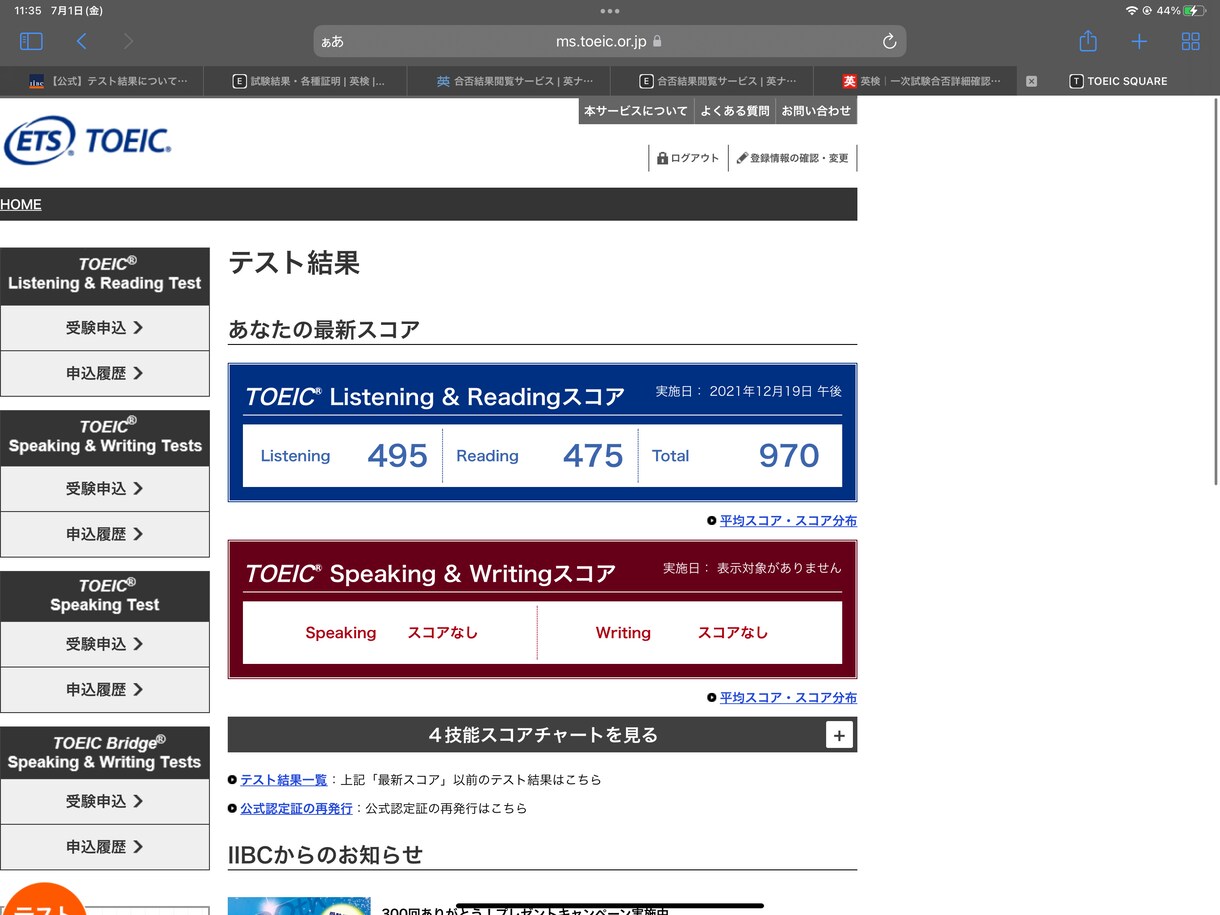Screen dimensions: 1220x915
Task: Open the Safari sidebar
Action: coord(31,41)
